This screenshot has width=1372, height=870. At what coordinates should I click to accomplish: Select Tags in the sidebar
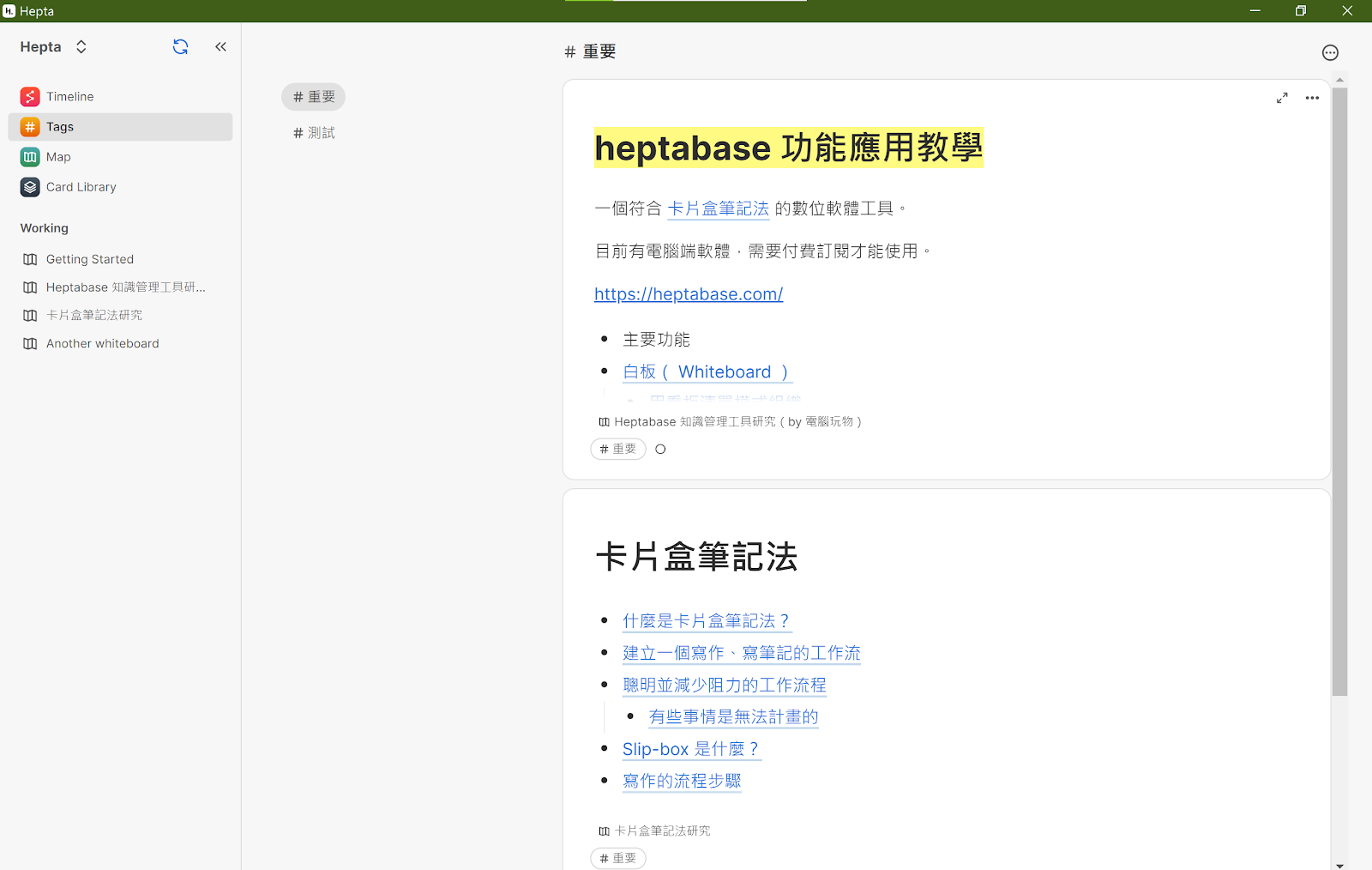coord(120,126)
